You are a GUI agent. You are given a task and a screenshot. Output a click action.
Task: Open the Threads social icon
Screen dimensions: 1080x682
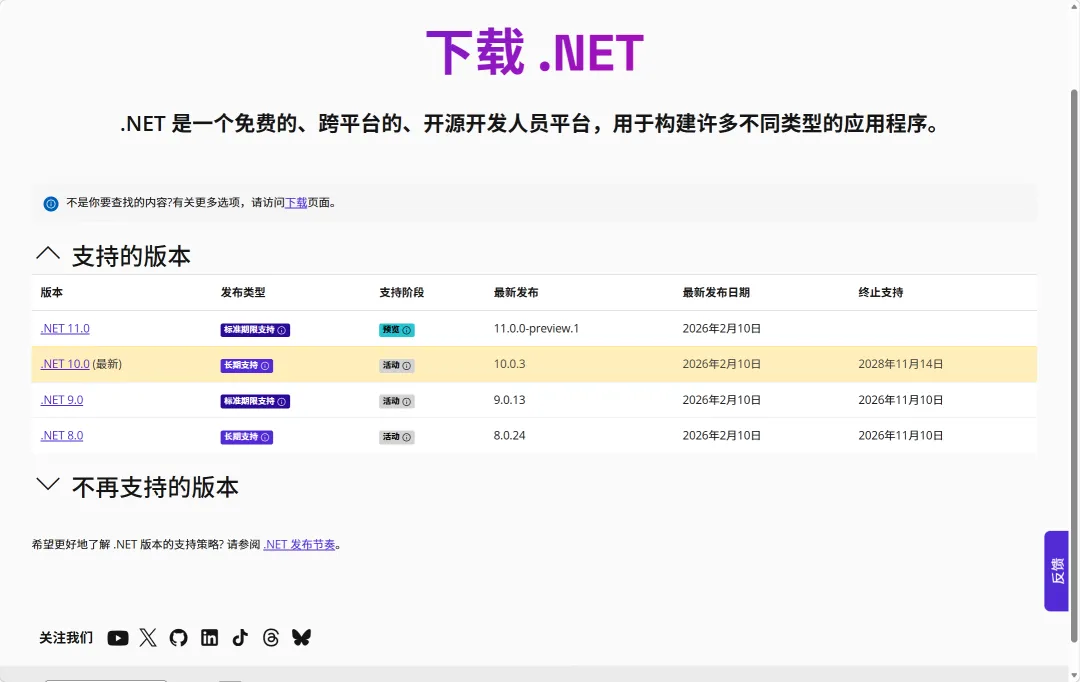pyautogui.click(x=271, y=638)
